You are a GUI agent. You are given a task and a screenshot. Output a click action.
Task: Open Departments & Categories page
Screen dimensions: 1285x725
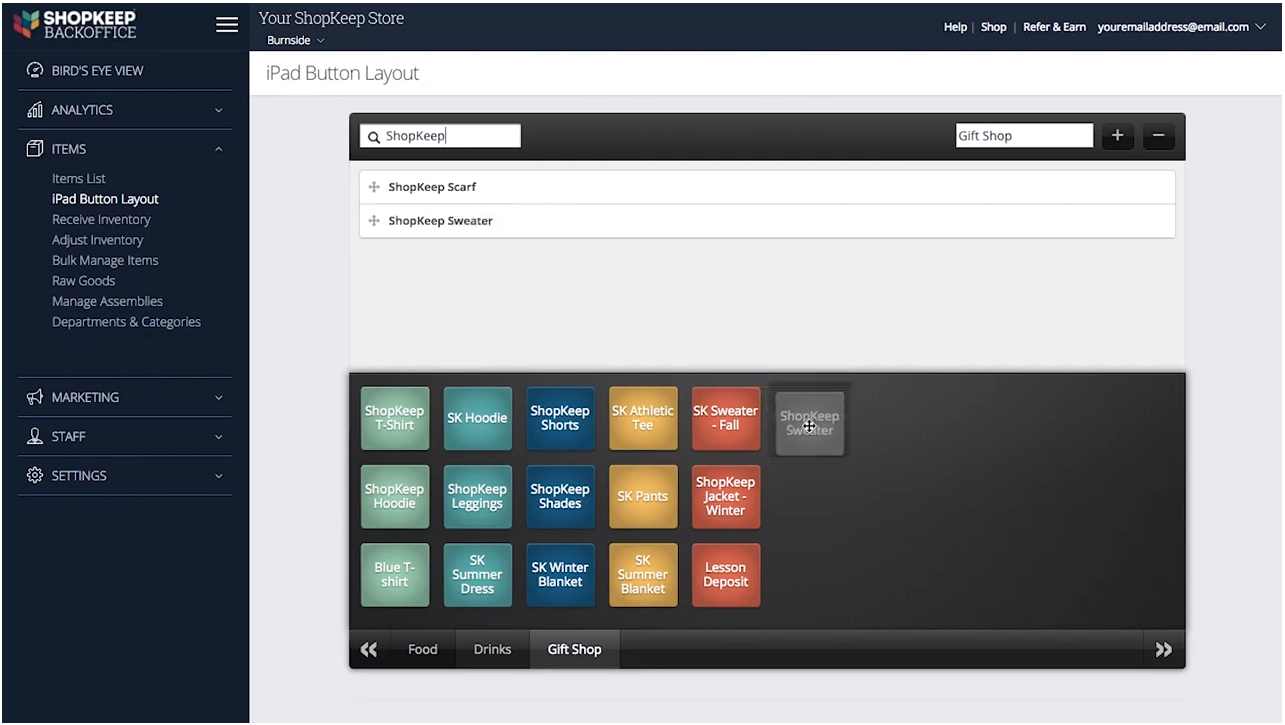(x=126, y=322)
